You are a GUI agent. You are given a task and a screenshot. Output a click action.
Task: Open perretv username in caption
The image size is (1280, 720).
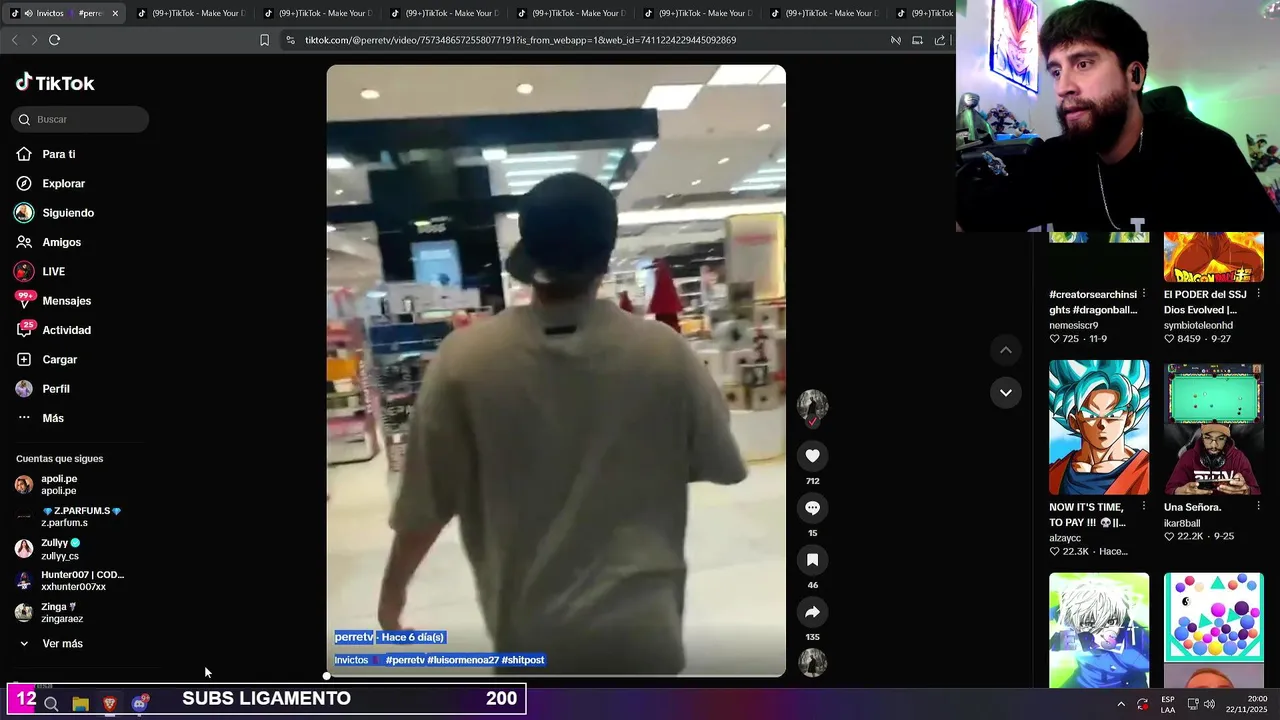(x=354, y=637)
